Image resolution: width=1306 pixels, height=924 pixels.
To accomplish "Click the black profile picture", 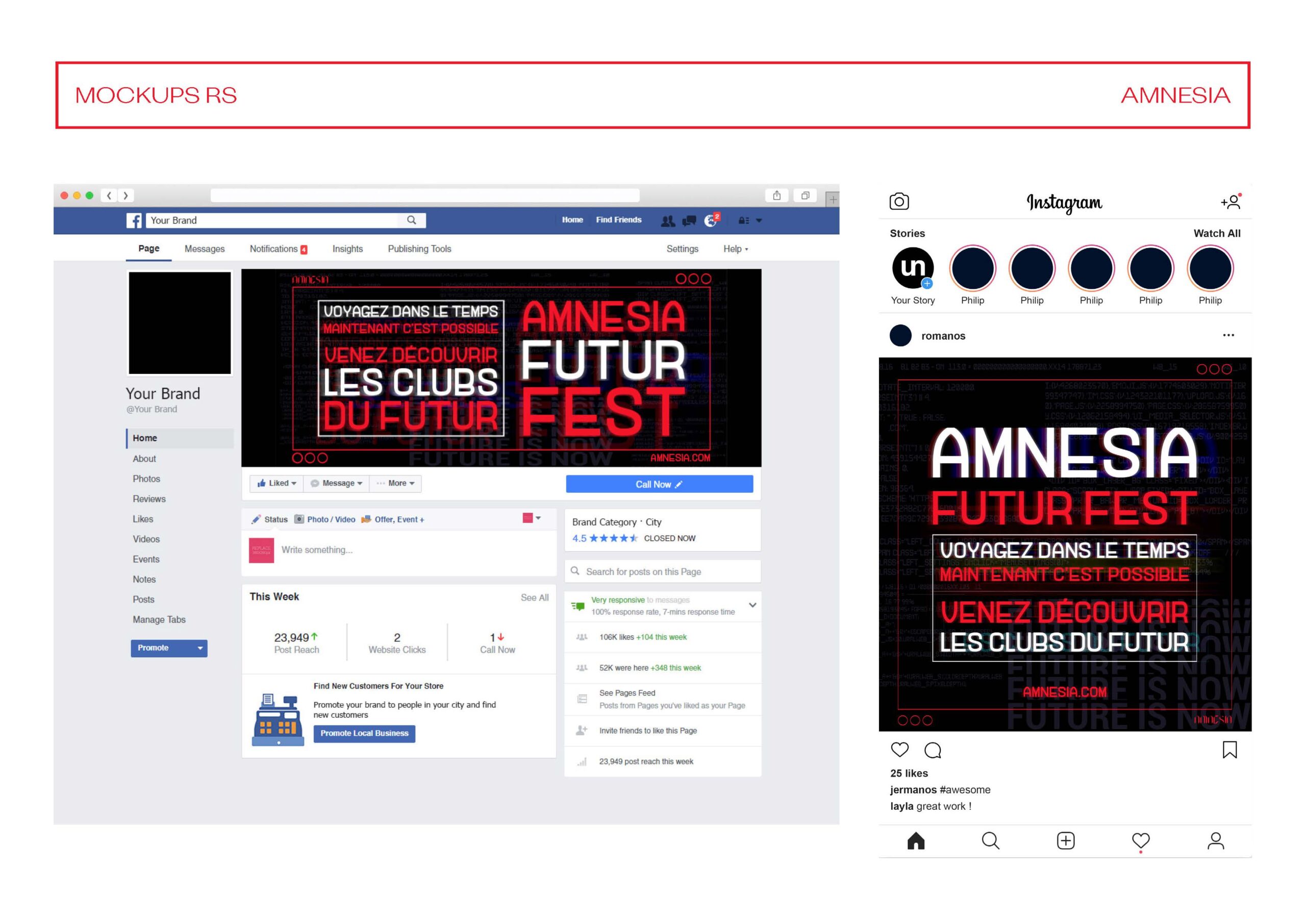I will point(180,322).
